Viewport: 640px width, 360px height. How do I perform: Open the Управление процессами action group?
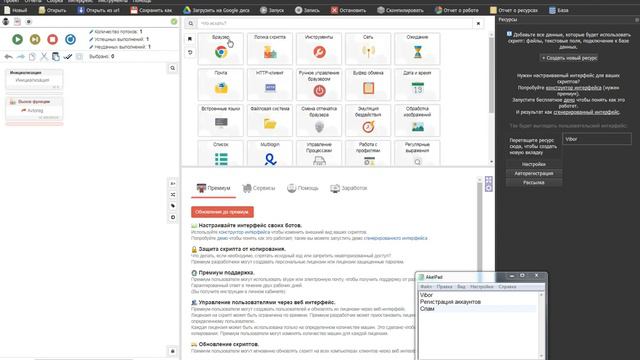(x=319, y=153)
